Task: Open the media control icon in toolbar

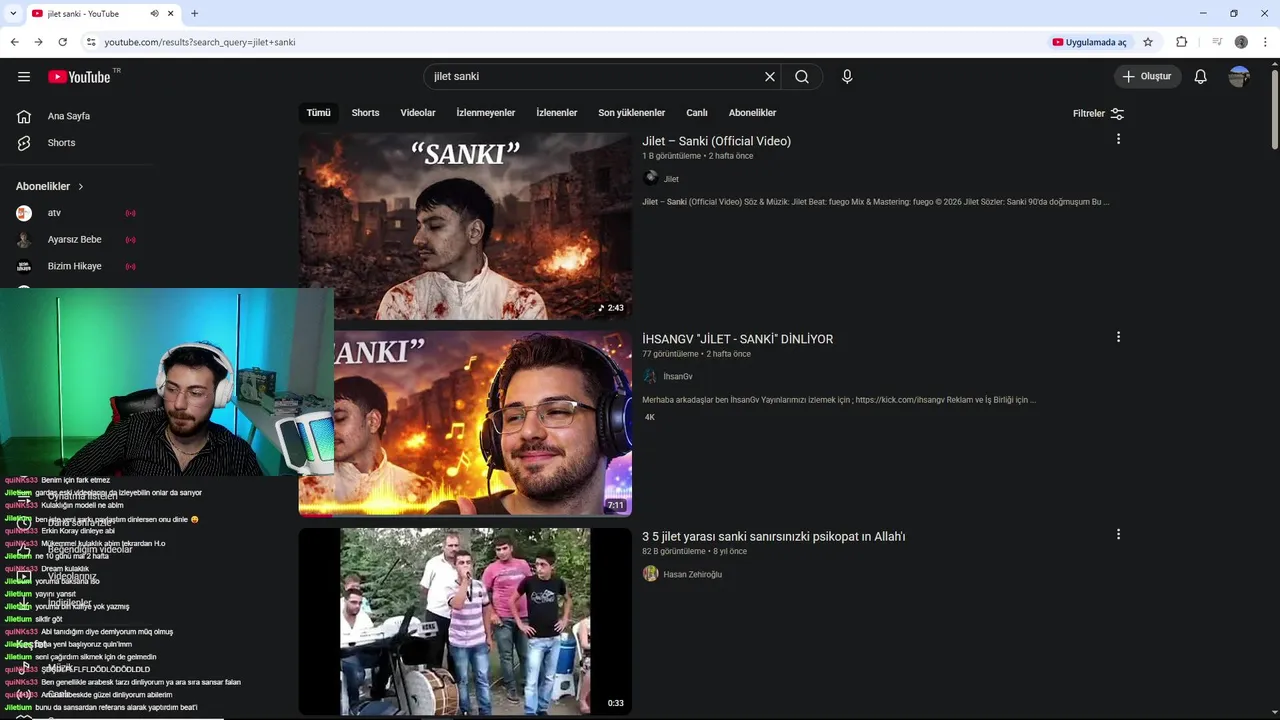Action: point(1217,42)
